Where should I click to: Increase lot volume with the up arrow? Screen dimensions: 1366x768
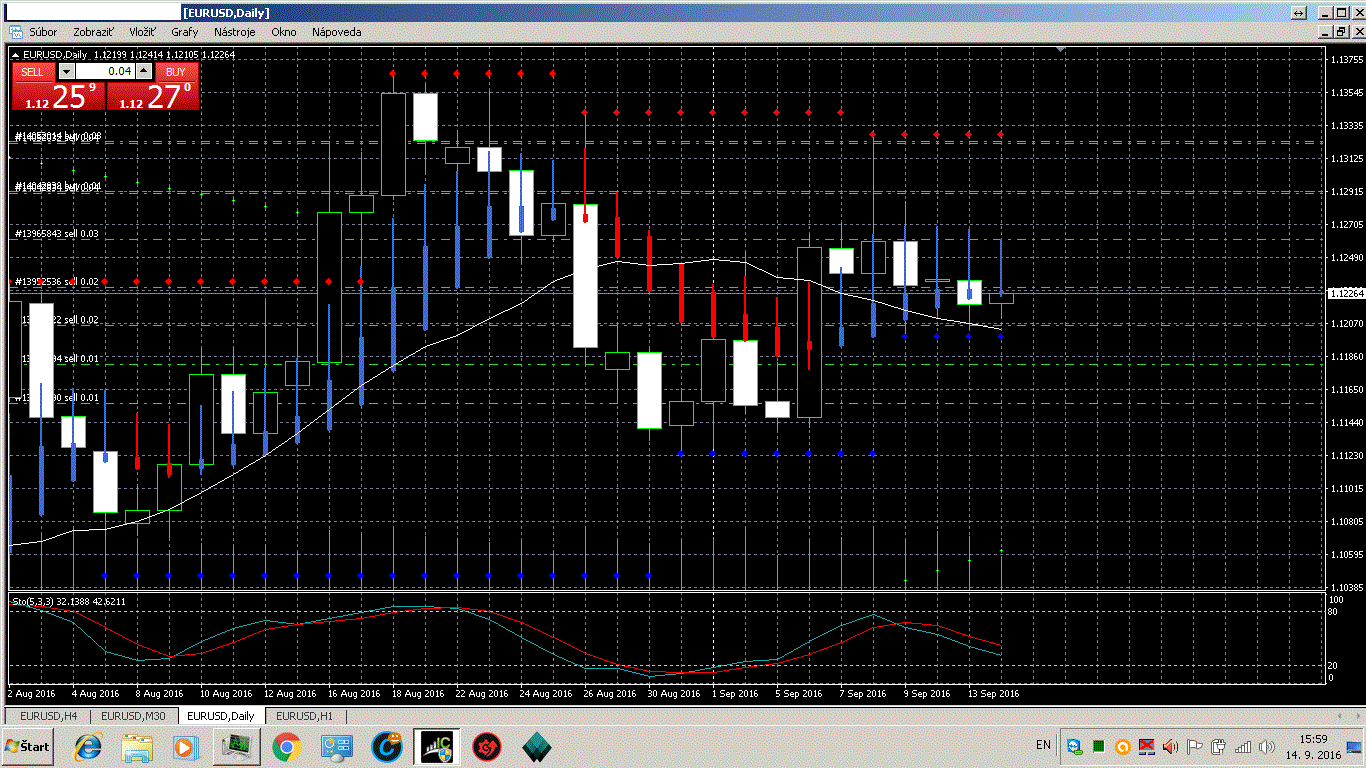(x=144, y=71)
